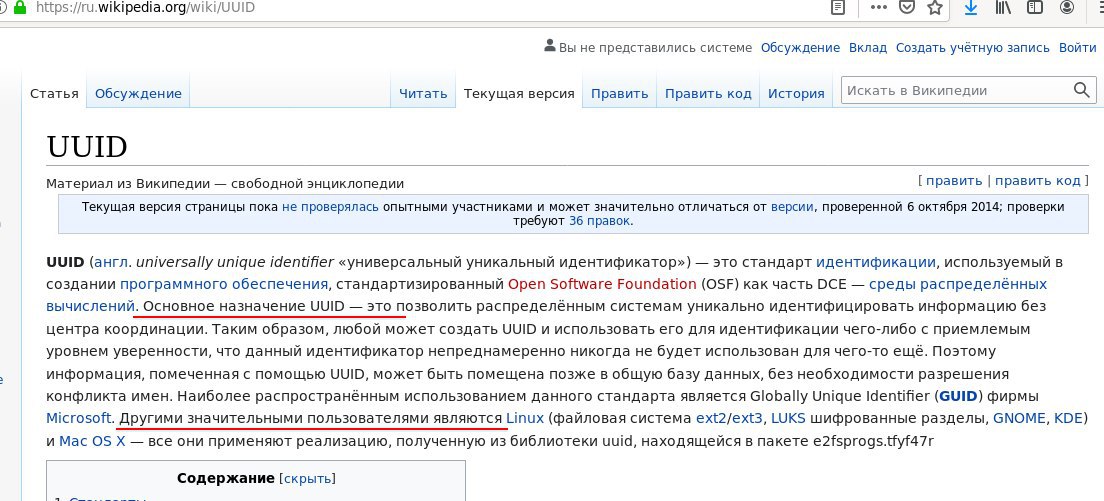Open the KDE link
The width and height of the screenshot is (1104, 501).
tap(1067, 418)
